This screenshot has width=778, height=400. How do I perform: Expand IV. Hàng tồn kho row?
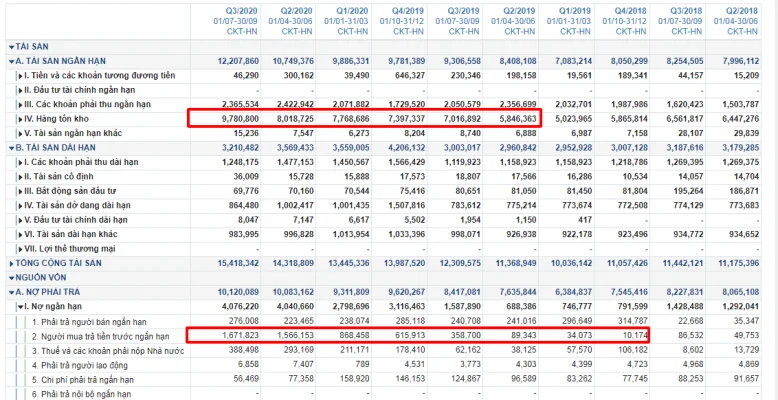pos(20,119)
